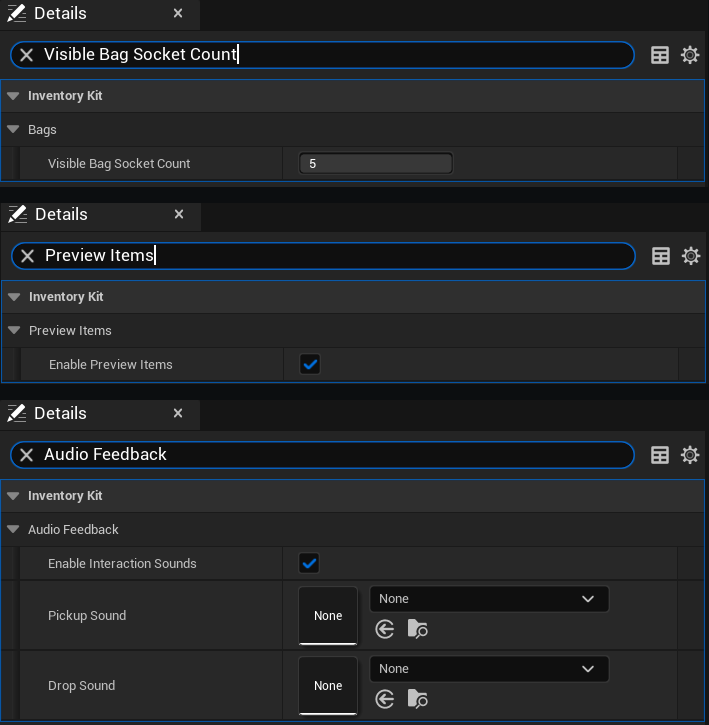Click the Pickup Sound None thumbnail
This screenshot has width=709, height=725.
pos(328,615)
